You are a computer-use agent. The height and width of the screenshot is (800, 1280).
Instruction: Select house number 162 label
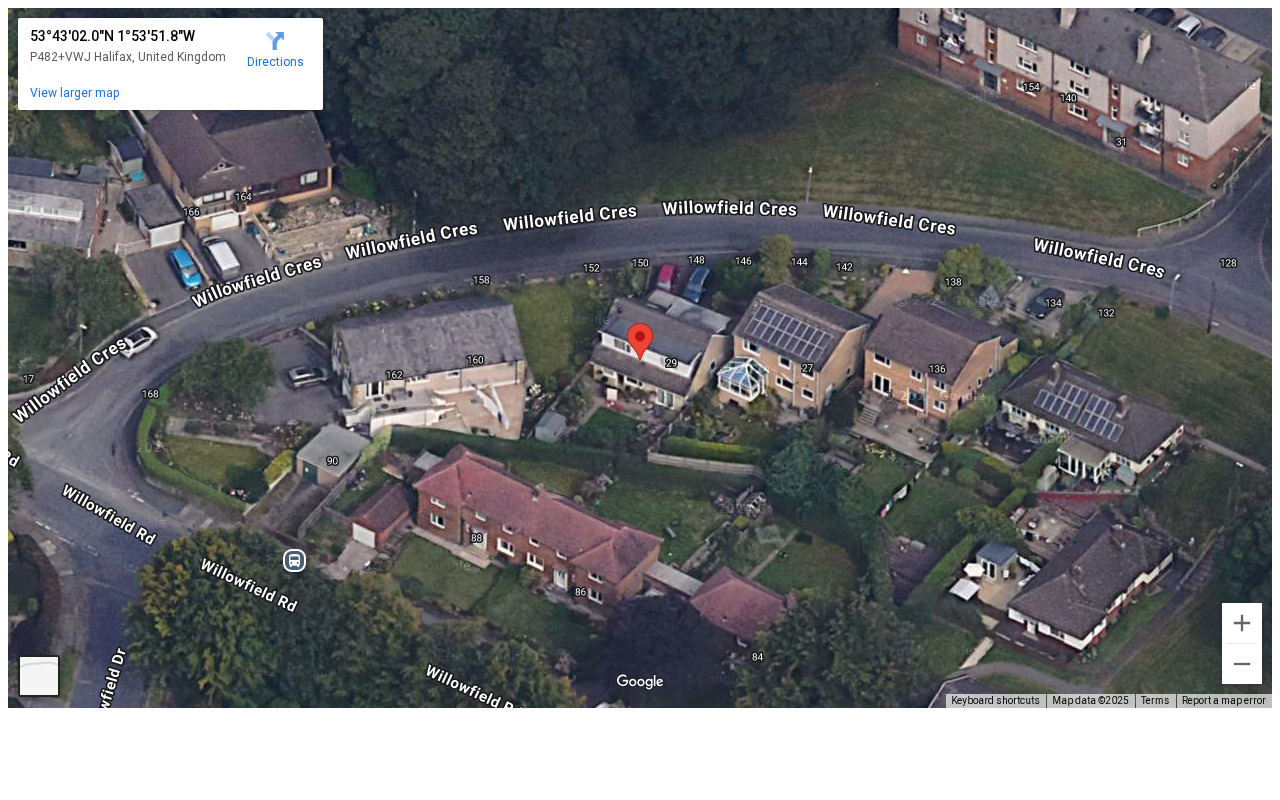click(394, 375)
